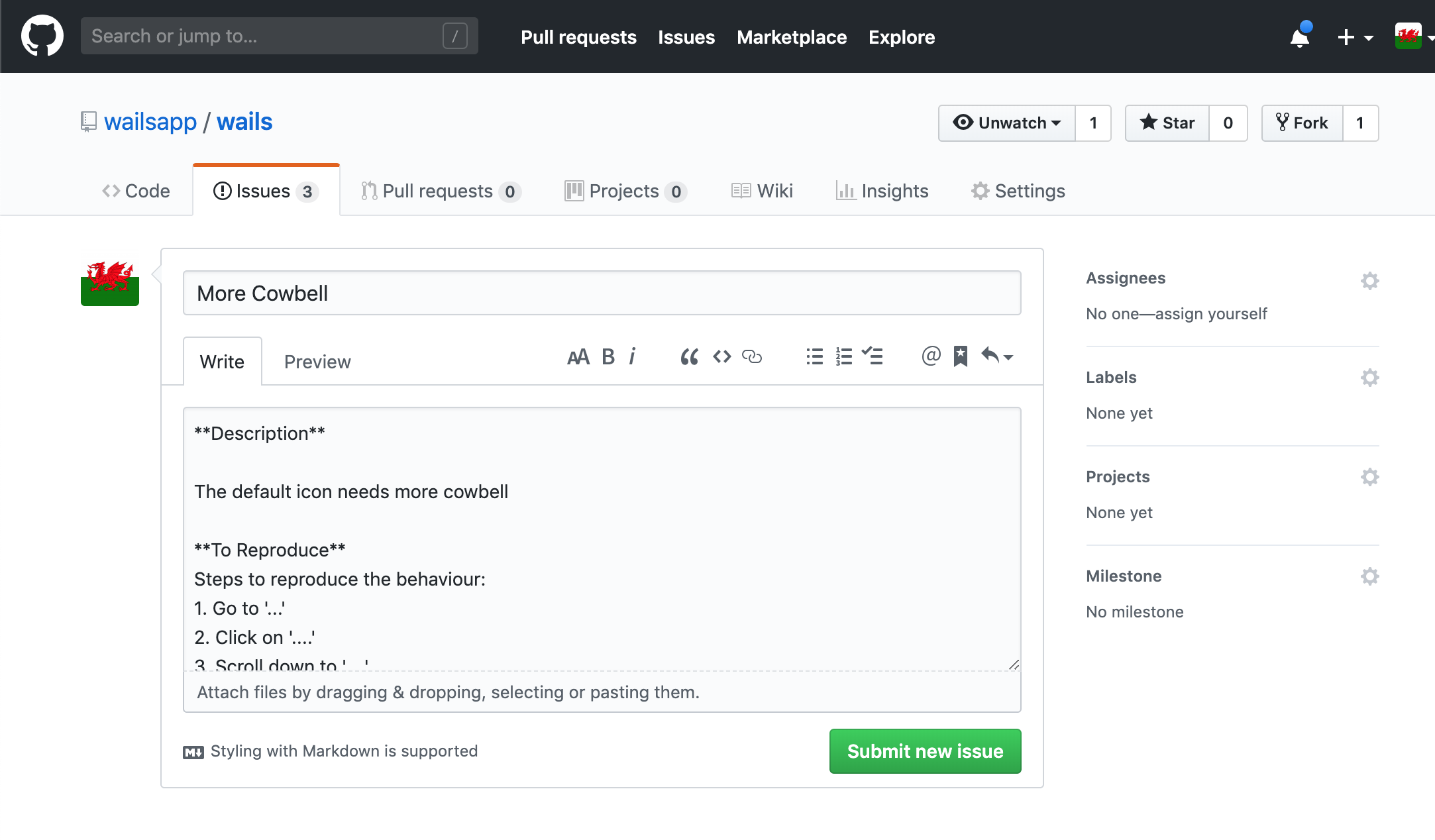Screen dimensions: 1435x840
Task: Submit the new issue
Action: (x=925, y=751)
